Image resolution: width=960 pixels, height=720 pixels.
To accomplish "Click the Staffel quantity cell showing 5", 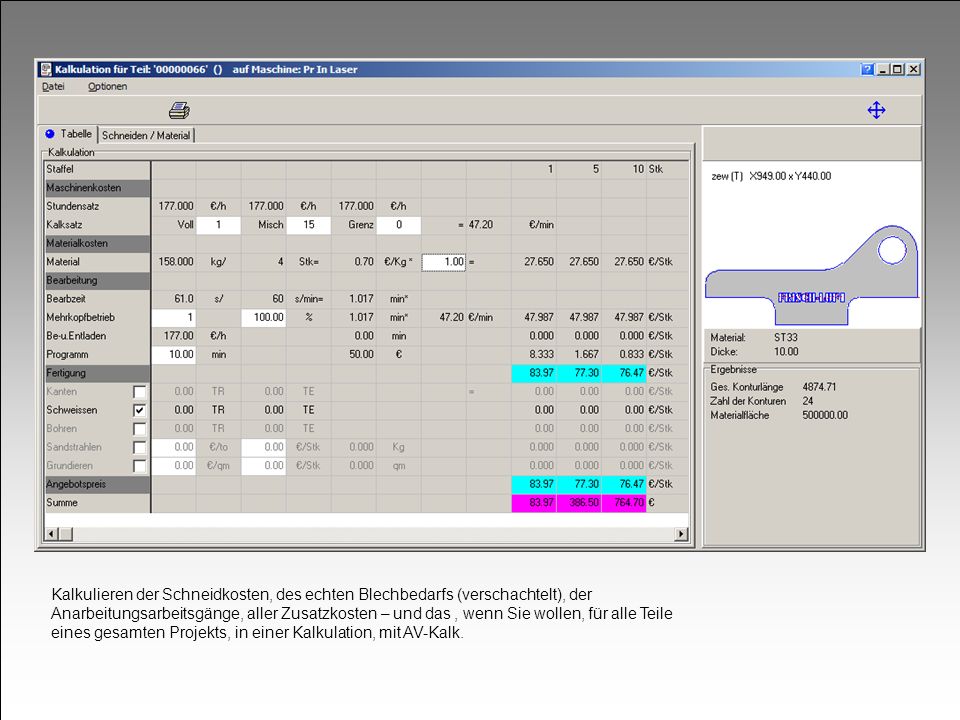I will click(x=579, y=169).
